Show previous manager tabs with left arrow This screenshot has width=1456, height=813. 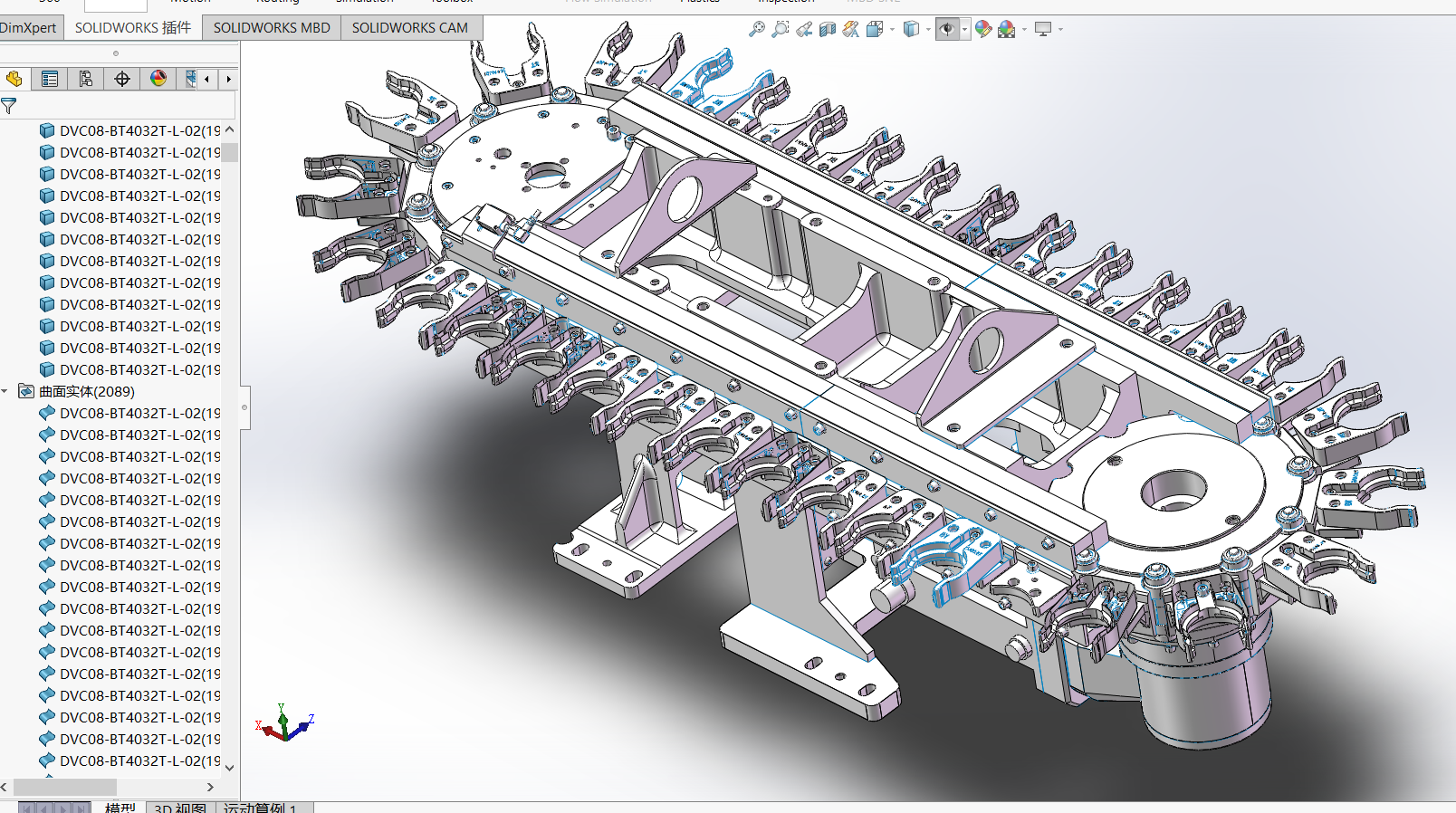(207, 79)
